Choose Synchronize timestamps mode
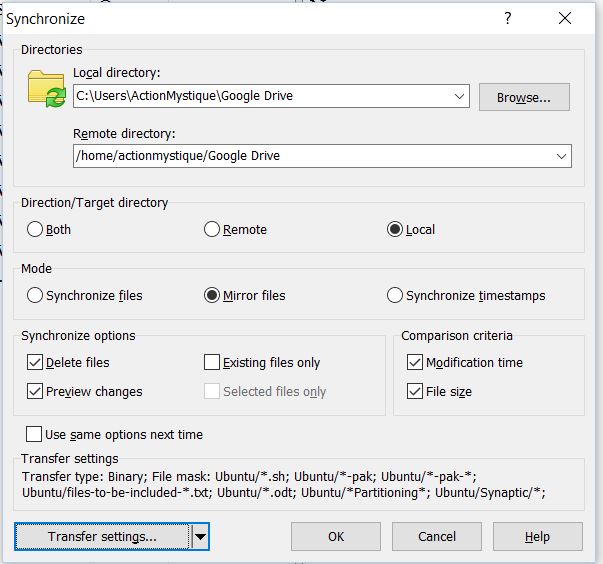The height and width of the screenshot is (564, 603). 394,295
